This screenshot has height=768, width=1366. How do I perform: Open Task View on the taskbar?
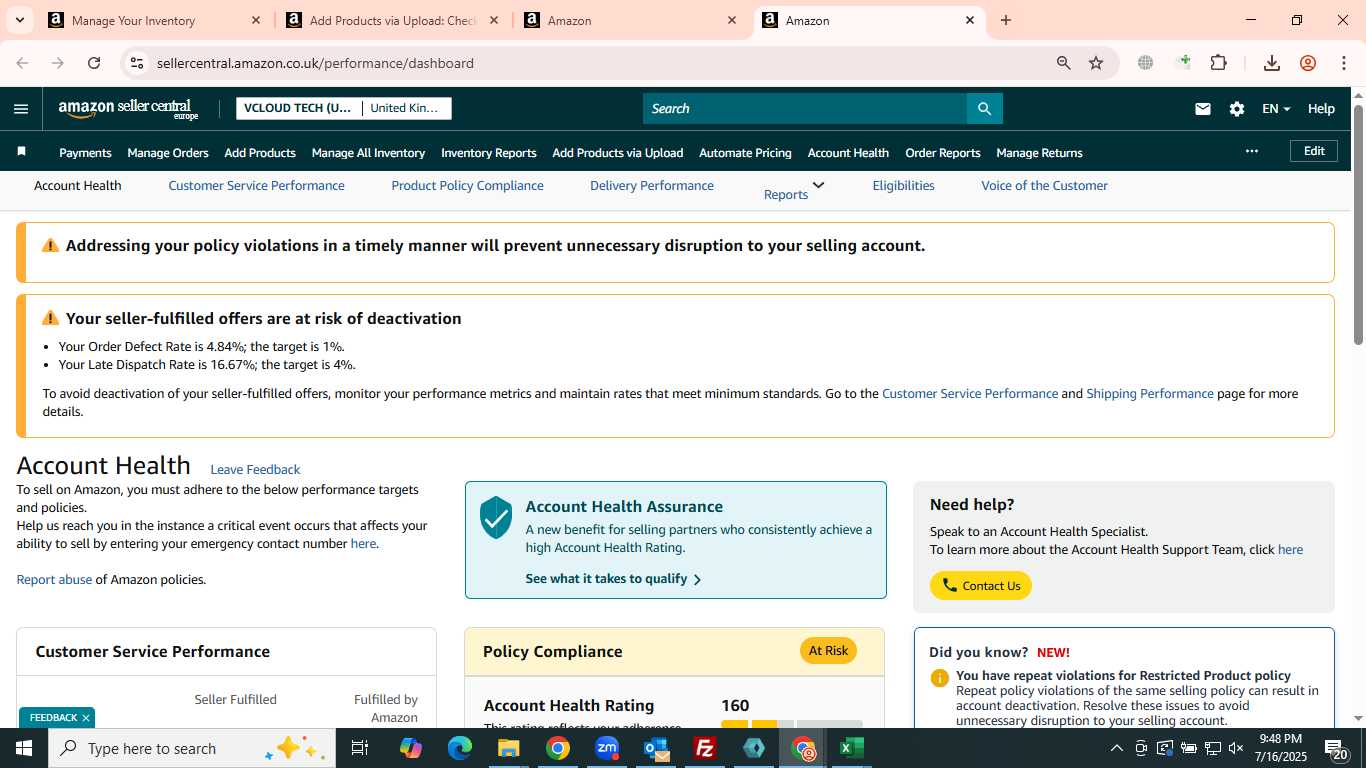click(x=361, y=748)
